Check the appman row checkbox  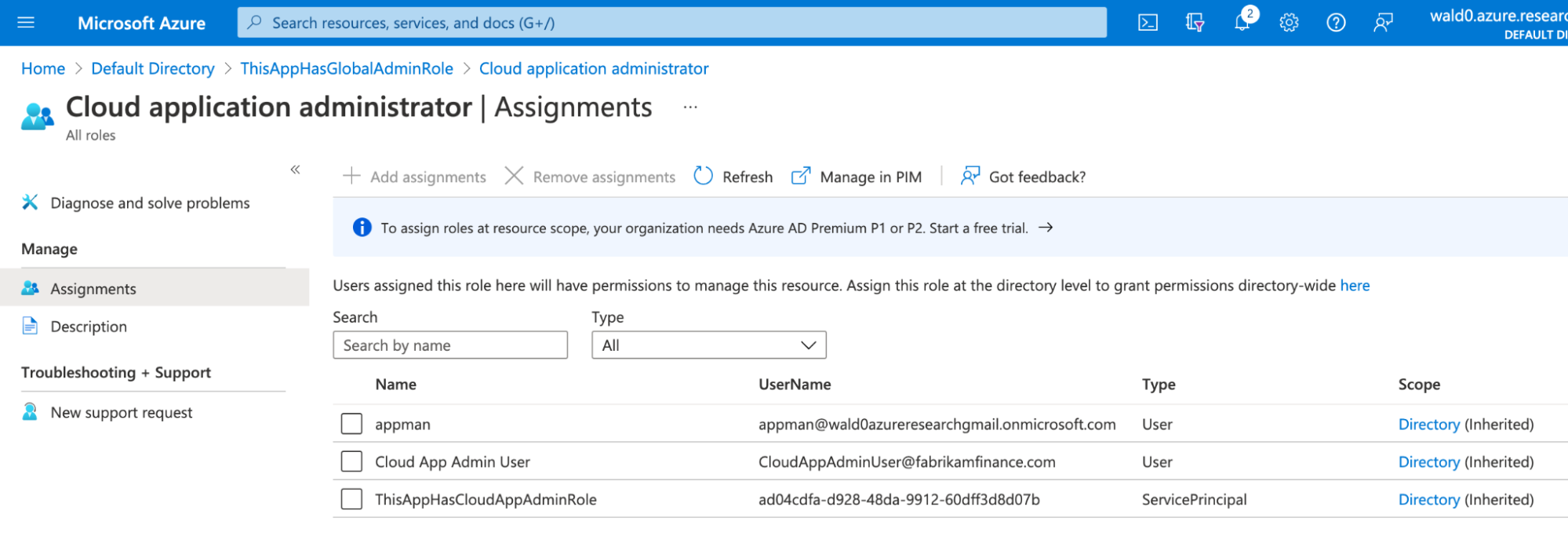pyautogui.click(x=351, y=424)
